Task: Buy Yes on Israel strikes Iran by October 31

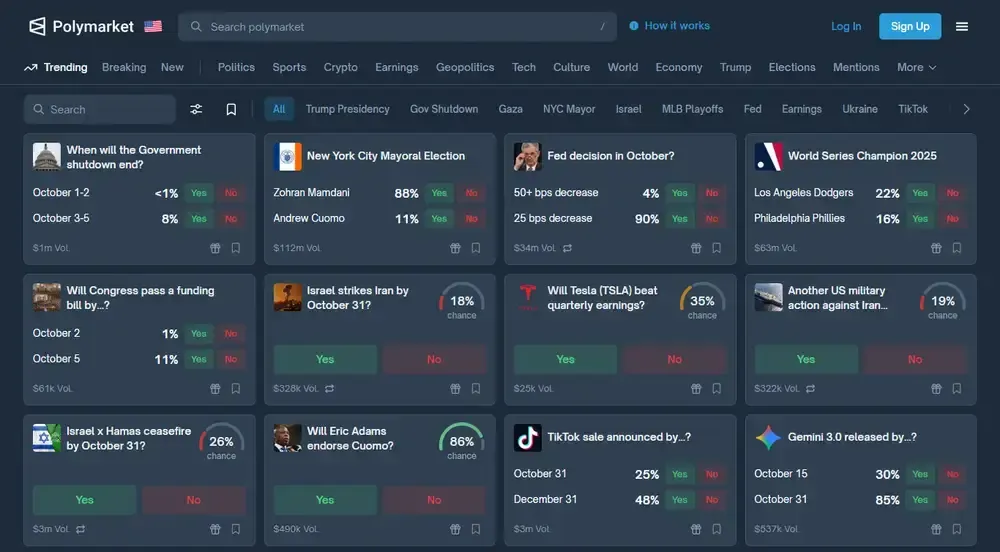Action: tap(325, 360)
